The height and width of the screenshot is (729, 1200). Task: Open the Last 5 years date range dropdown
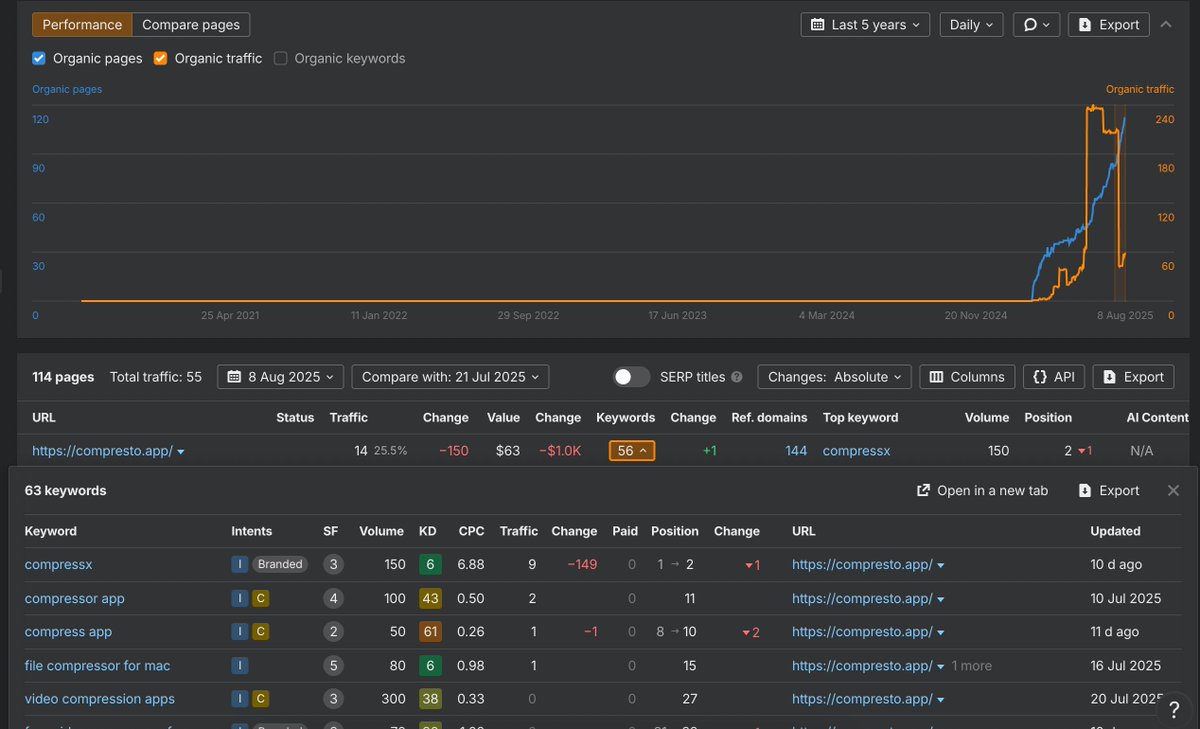(865, 25)
